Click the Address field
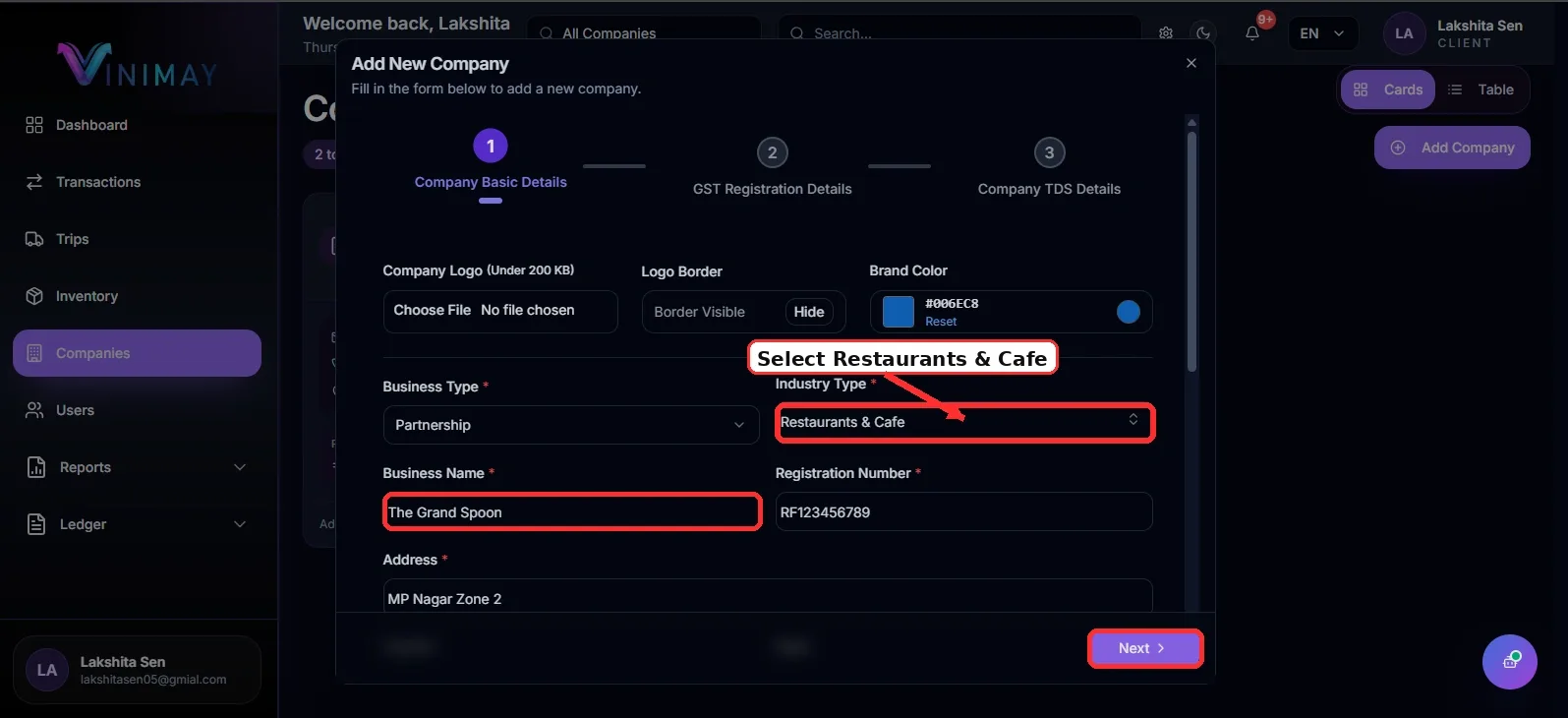 768,596
